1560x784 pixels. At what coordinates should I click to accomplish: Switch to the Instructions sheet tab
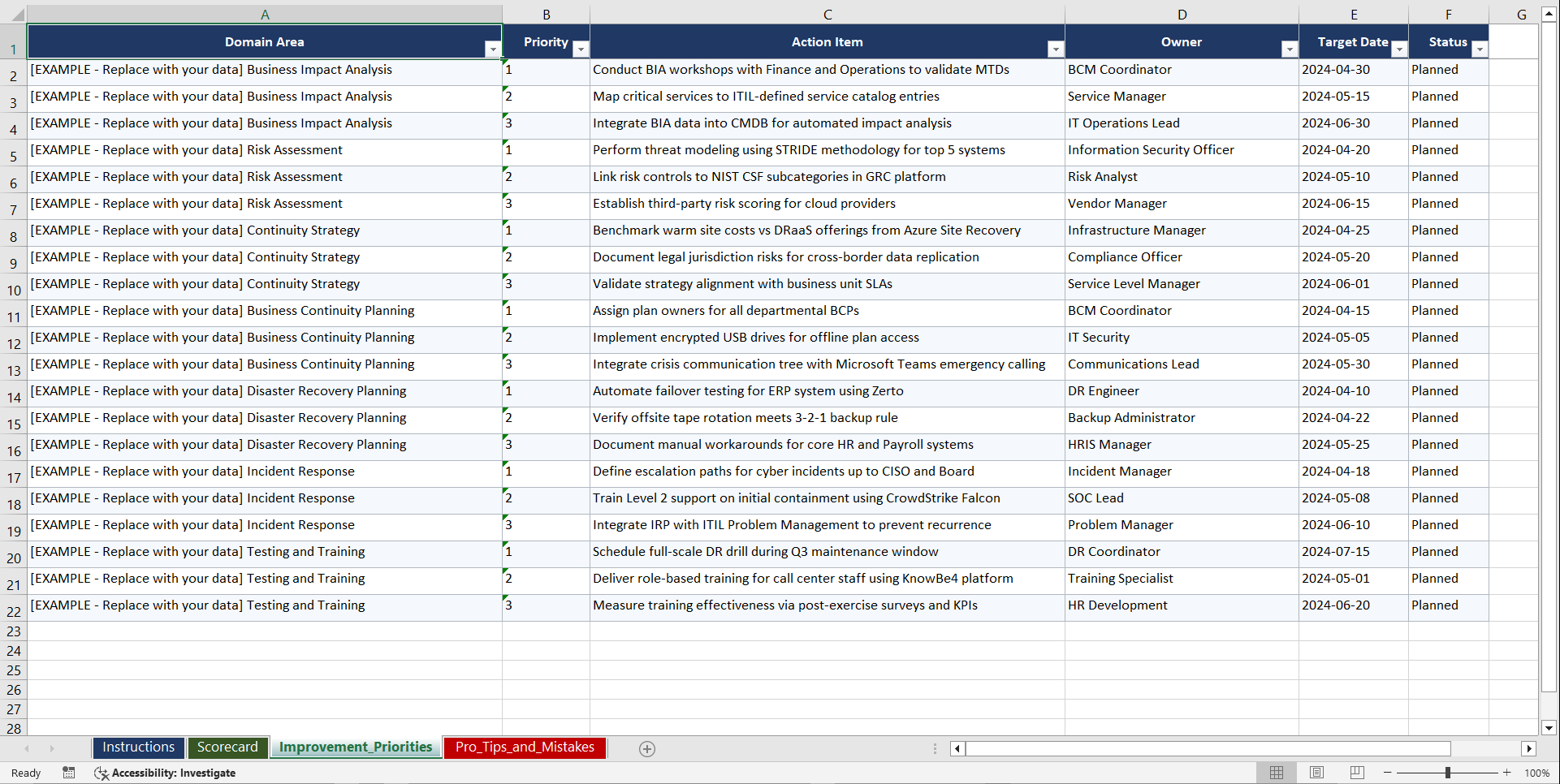point(138,747)
